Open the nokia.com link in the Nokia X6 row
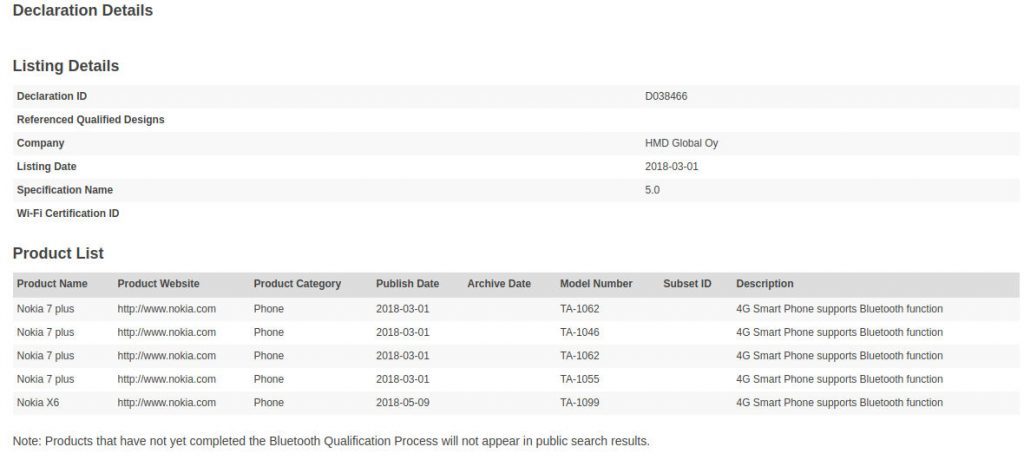The width and height of the screenshot is (1024, 460). click(x=167, y=402)
